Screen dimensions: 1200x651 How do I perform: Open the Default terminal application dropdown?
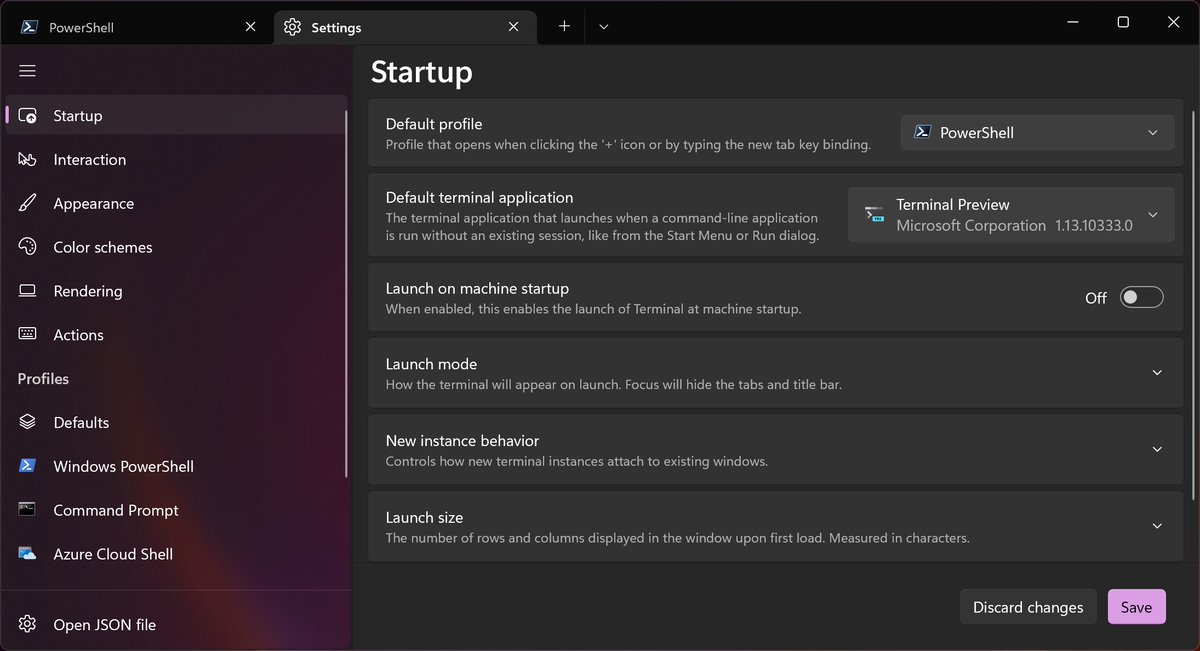click(x=1011, y=215)
